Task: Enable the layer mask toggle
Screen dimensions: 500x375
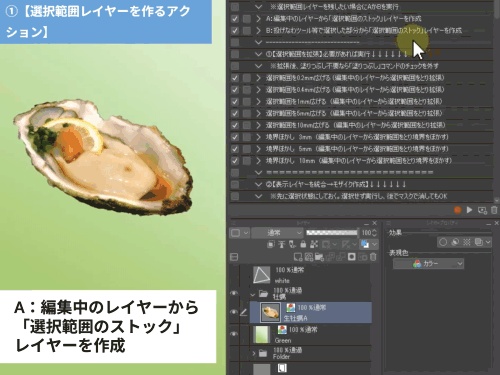Action: pos(325,244)
